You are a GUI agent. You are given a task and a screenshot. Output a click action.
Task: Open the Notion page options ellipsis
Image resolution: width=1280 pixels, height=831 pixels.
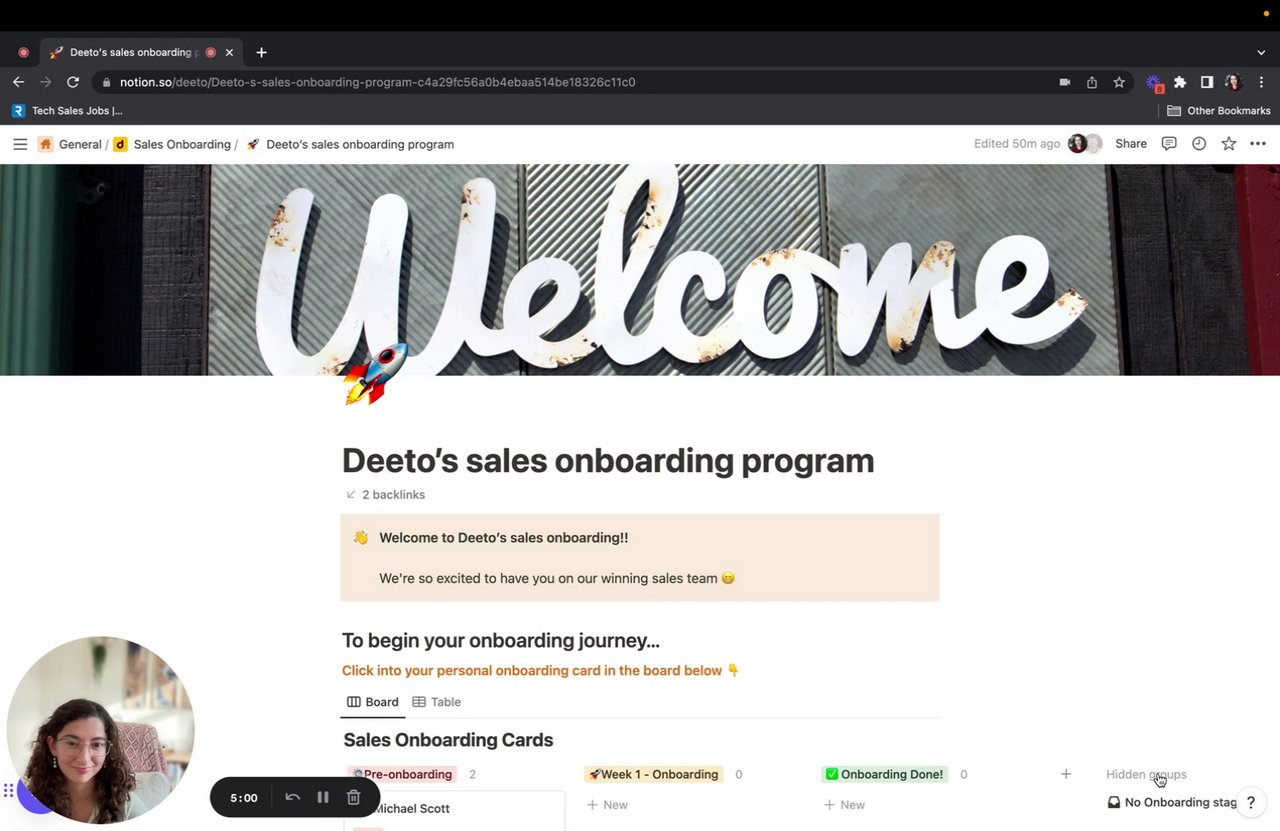coord(1258,144)
